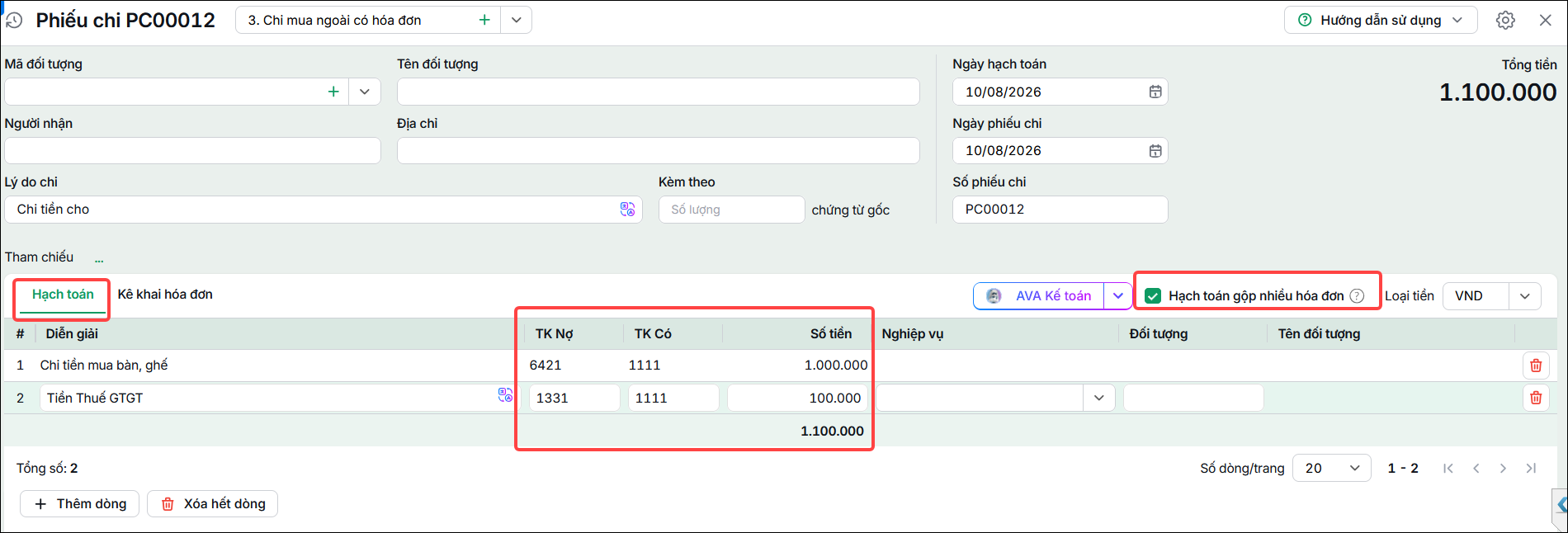Expand the 'Số dòng/trang' 20 dropdown
1568x533 pixels.
tap(1331, 468)
